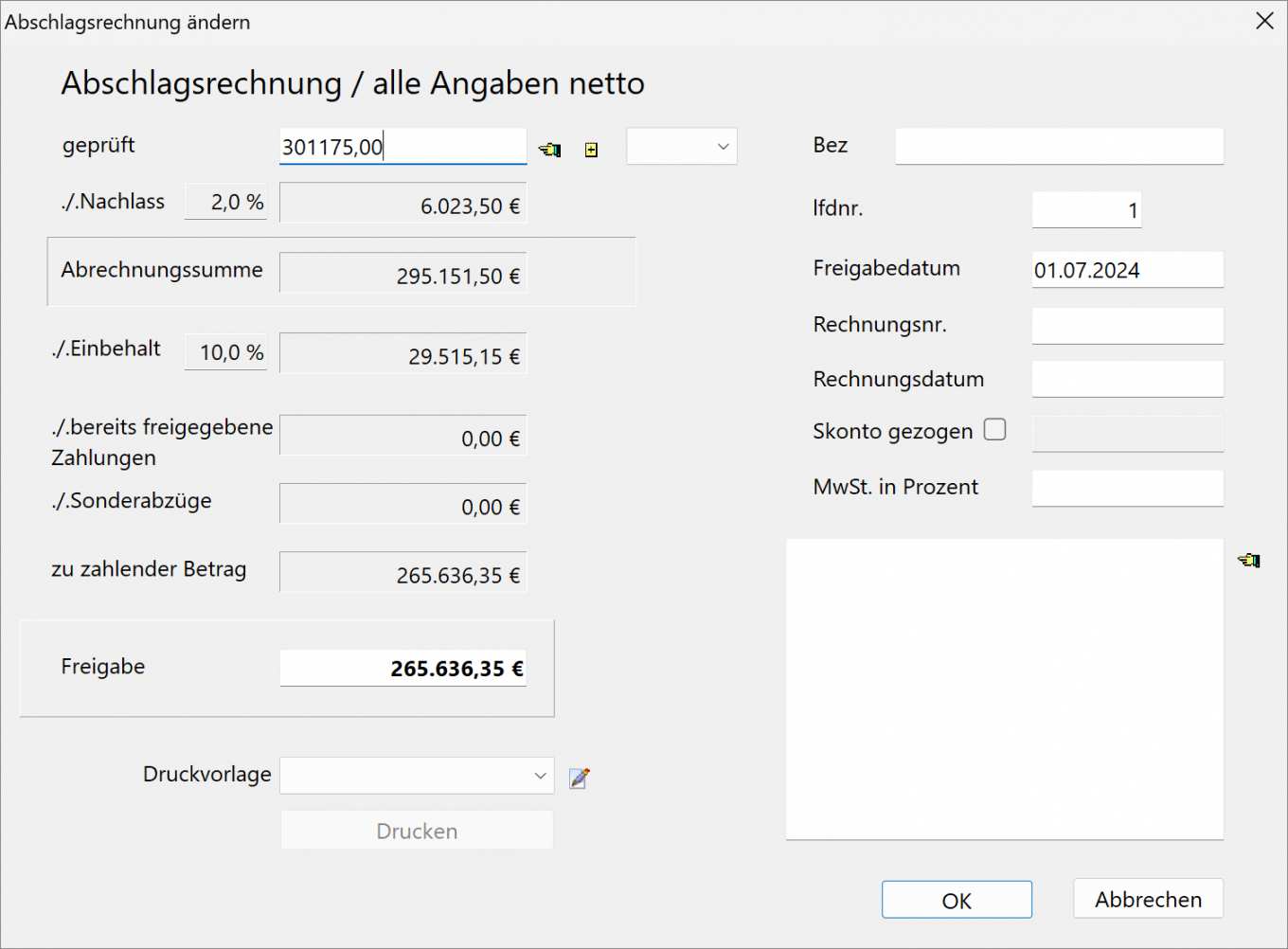
Task: Click the Drucken button
Action: tap(417, 831)
